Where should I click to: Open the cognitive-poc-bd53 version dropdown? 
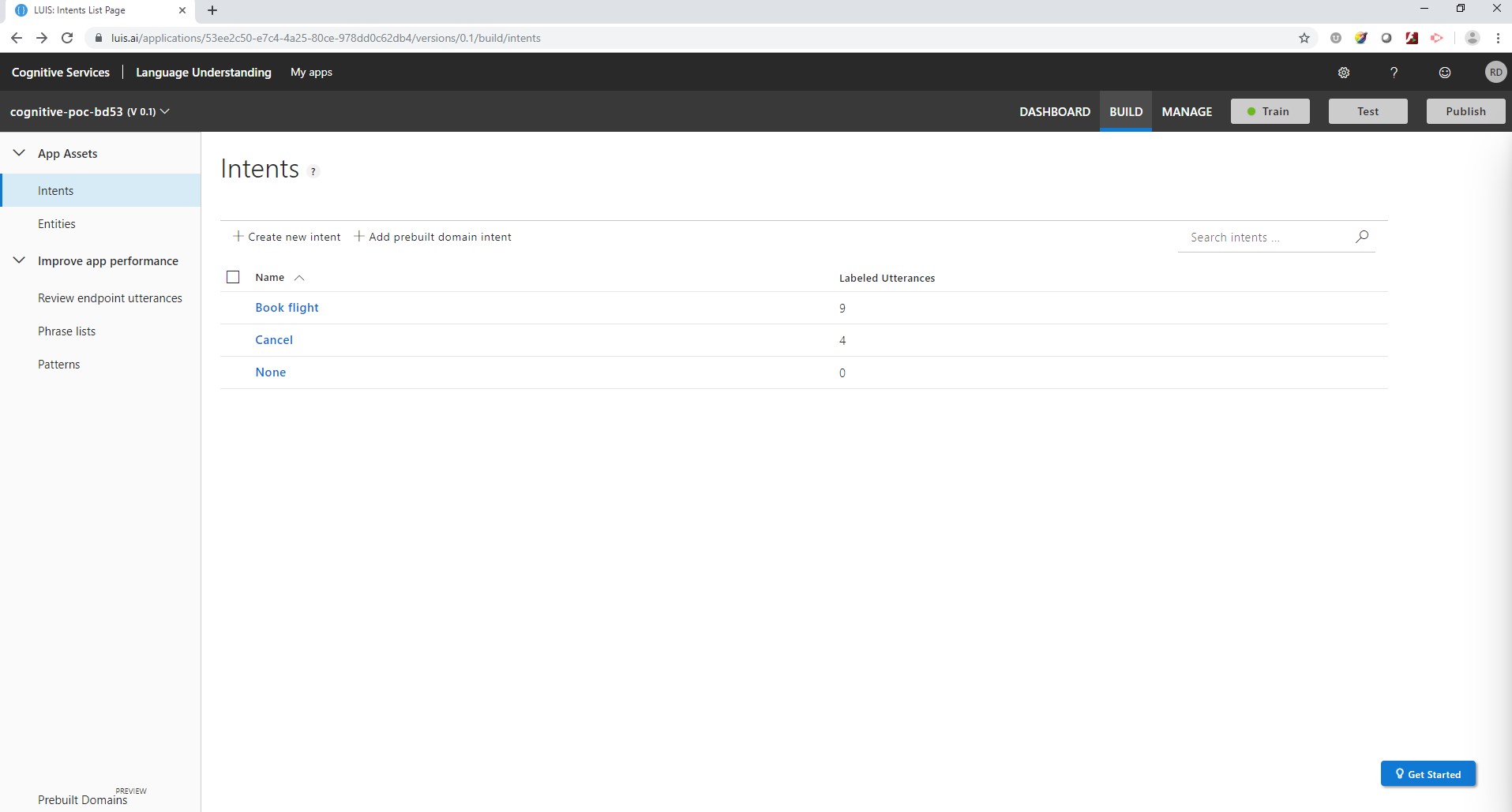(x=164, y=111)
